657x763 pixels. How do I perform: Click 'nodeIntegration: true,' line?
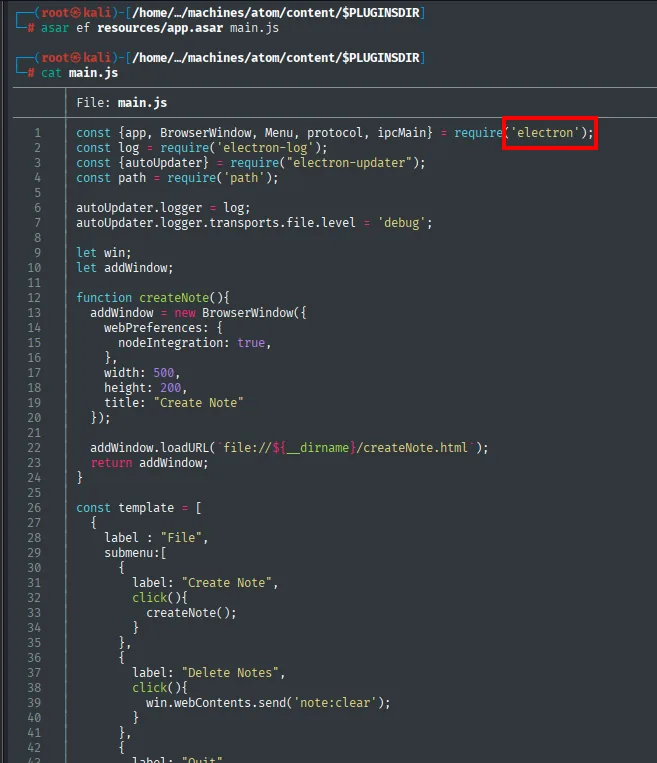pos(194,343)
